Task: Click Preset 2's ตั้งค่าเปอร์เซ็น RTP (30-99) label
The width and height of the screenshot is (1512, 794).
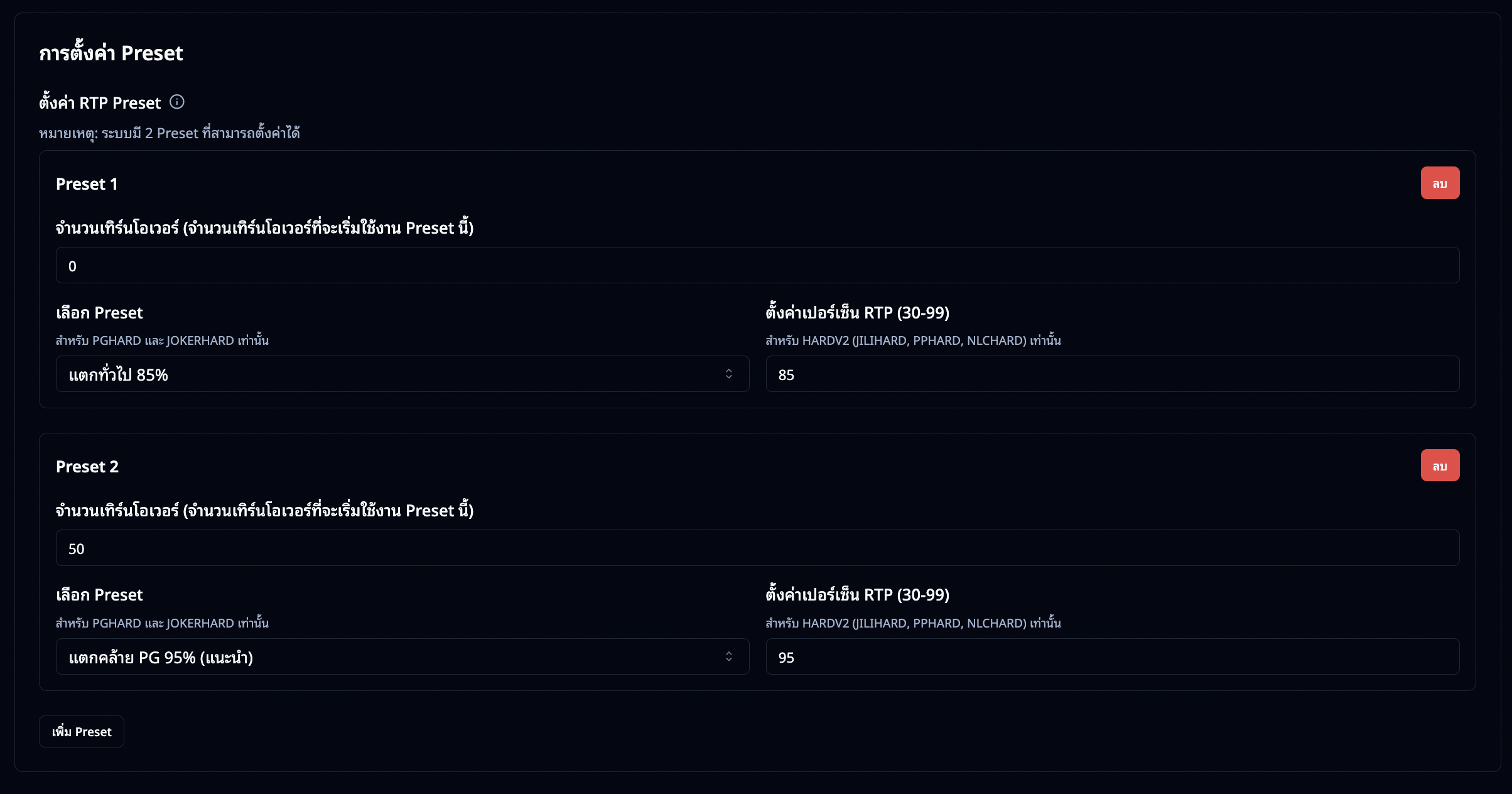Action: [857, 595]
